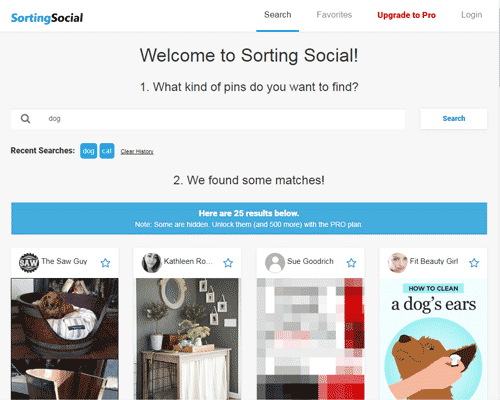Open the dog's ears pin image
The height and width of the screenshot is (400, 500).
[433, 339]
